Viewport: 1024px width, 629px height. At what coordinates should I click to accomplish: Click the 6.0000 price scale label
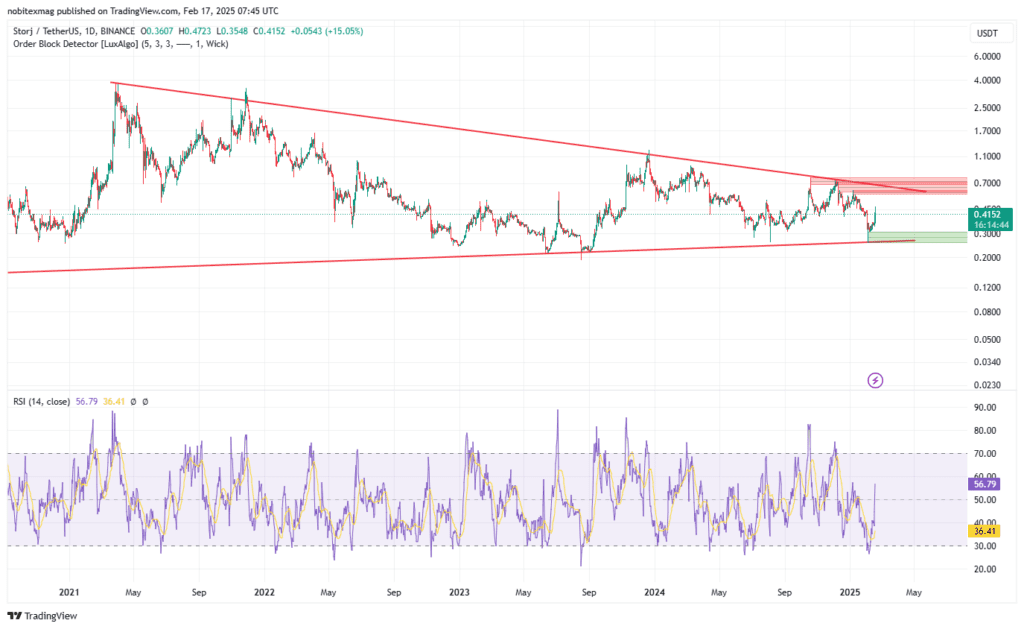pos(987,56)
